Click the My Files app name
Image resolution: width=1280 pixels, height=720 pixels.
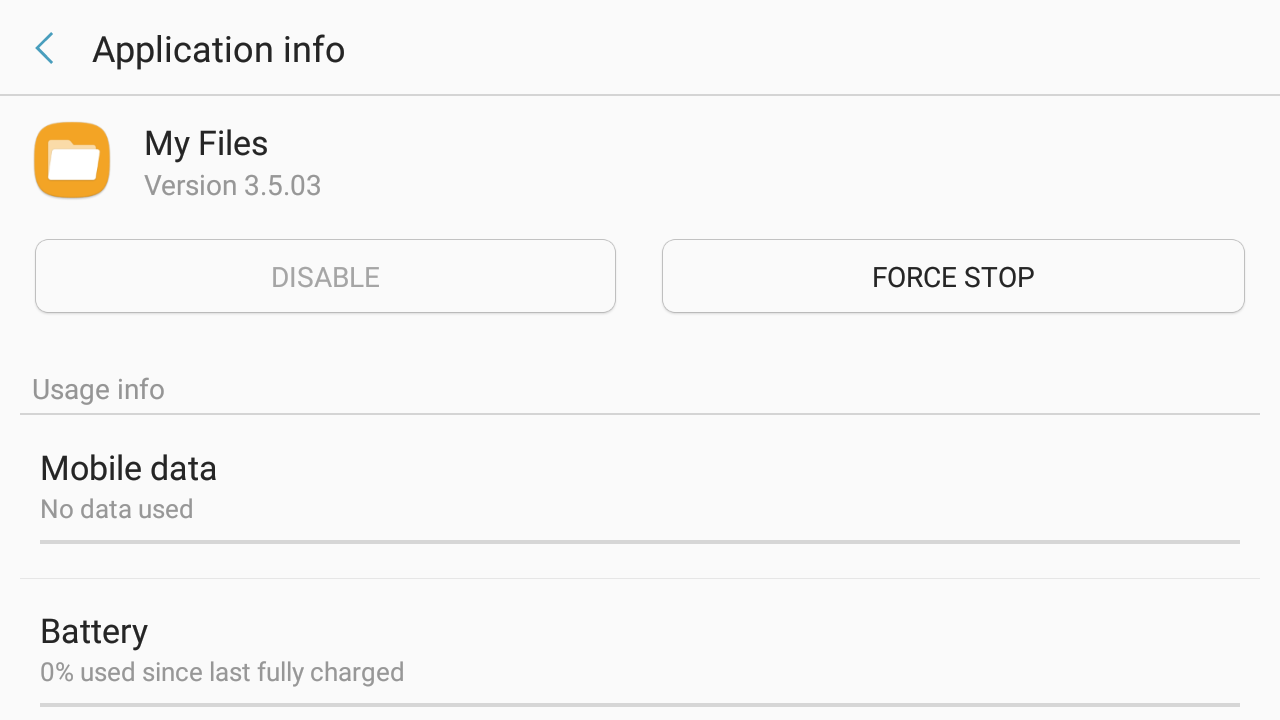coord(206,144)
